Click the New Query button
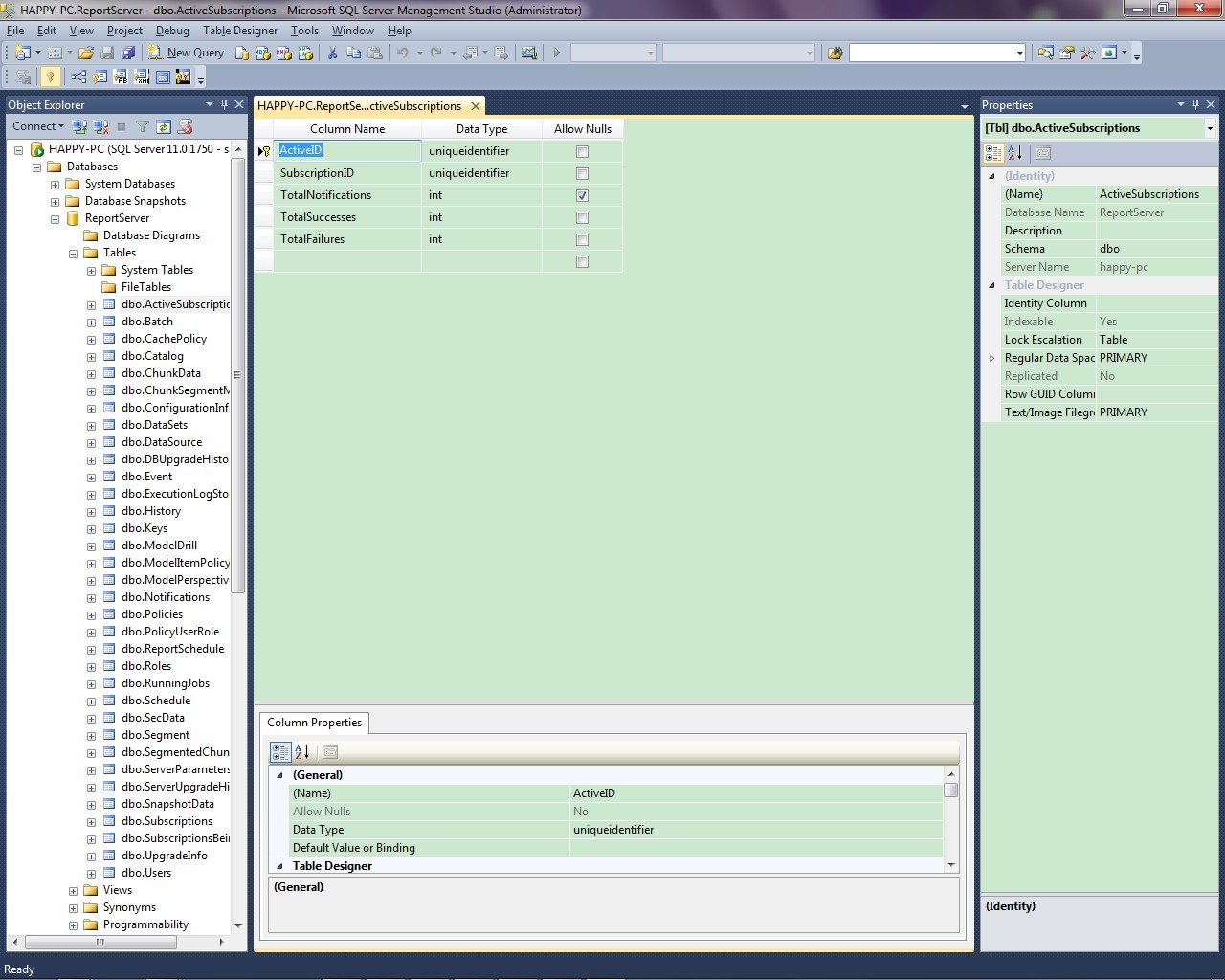The image size is (1225, 980). point(186,54)
